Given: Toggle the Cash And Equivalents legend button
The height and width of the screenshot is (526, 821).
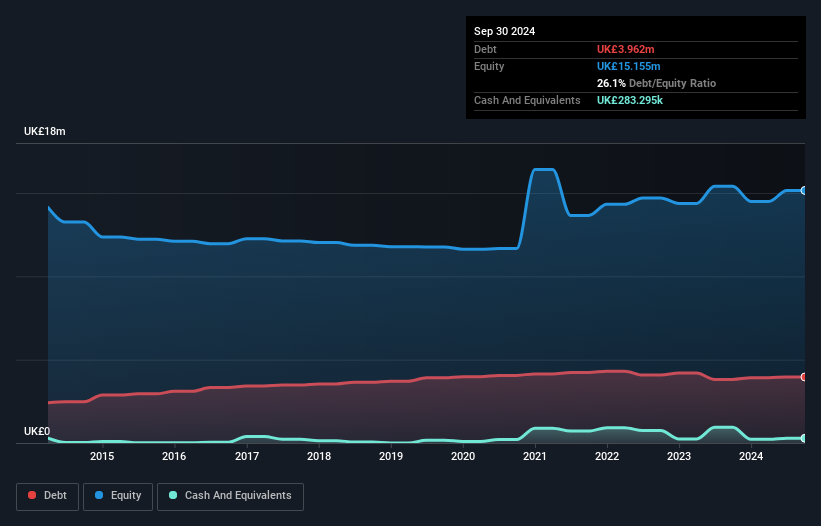Looking at the screenshot, I should click(230, 496).
